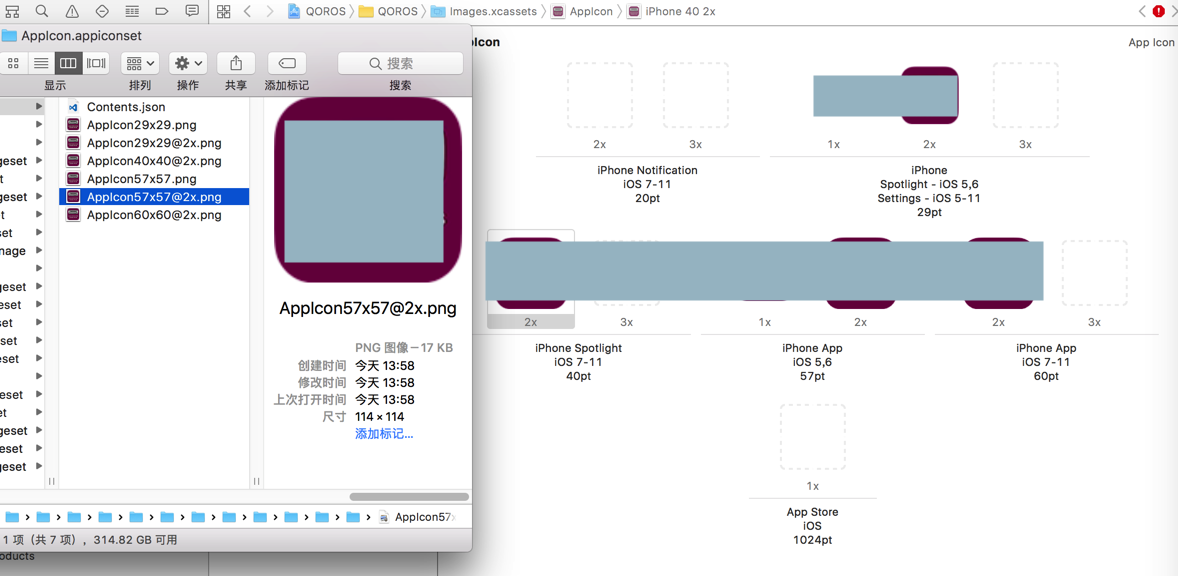Select iPhone Spotlight 40pt 2x icon slot
This screenshot has width=1178, height=576.
(x=530, y=273)
